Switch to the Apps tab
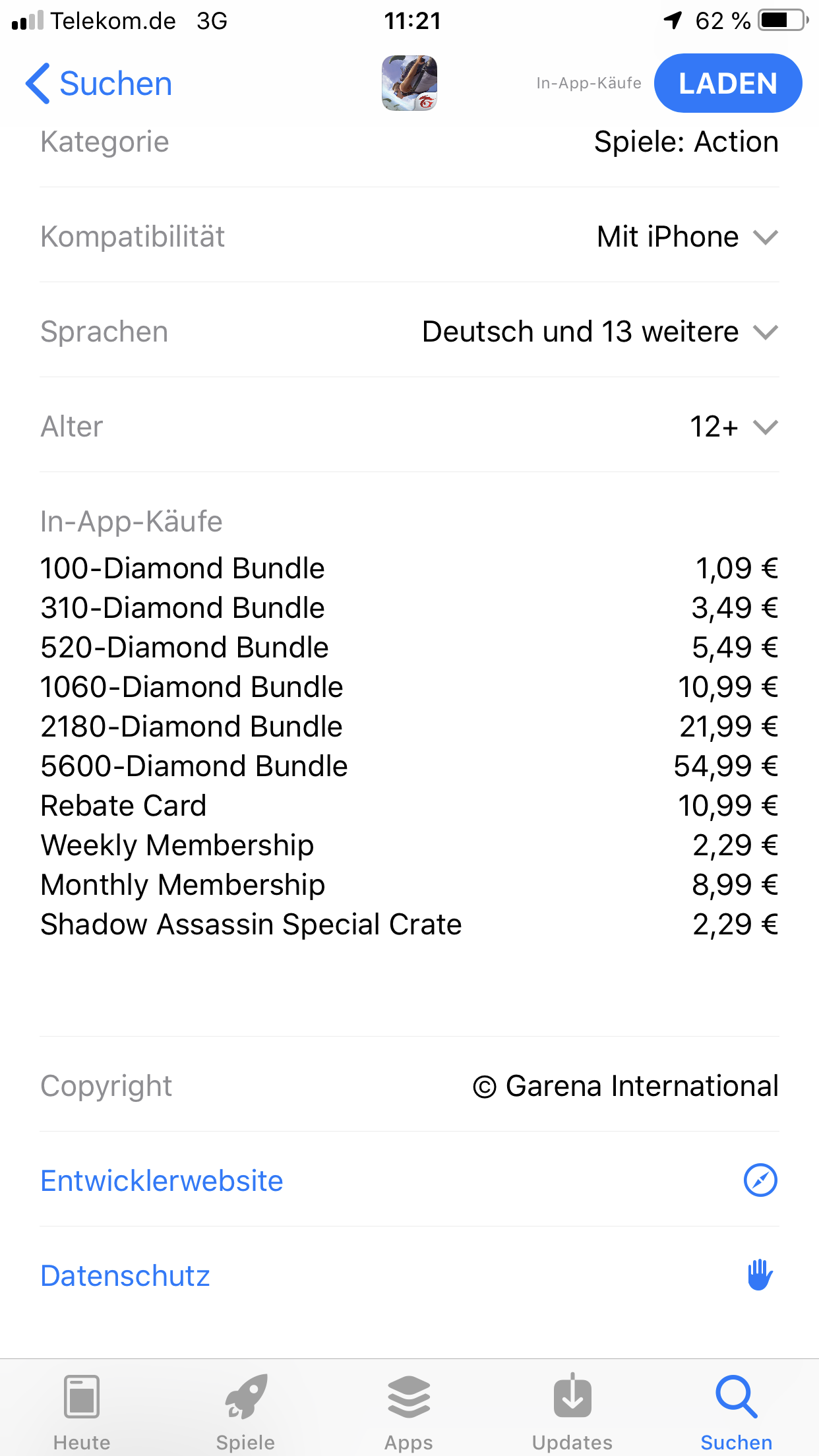This screenshot has height=1456, width=819. (409, 1397)
